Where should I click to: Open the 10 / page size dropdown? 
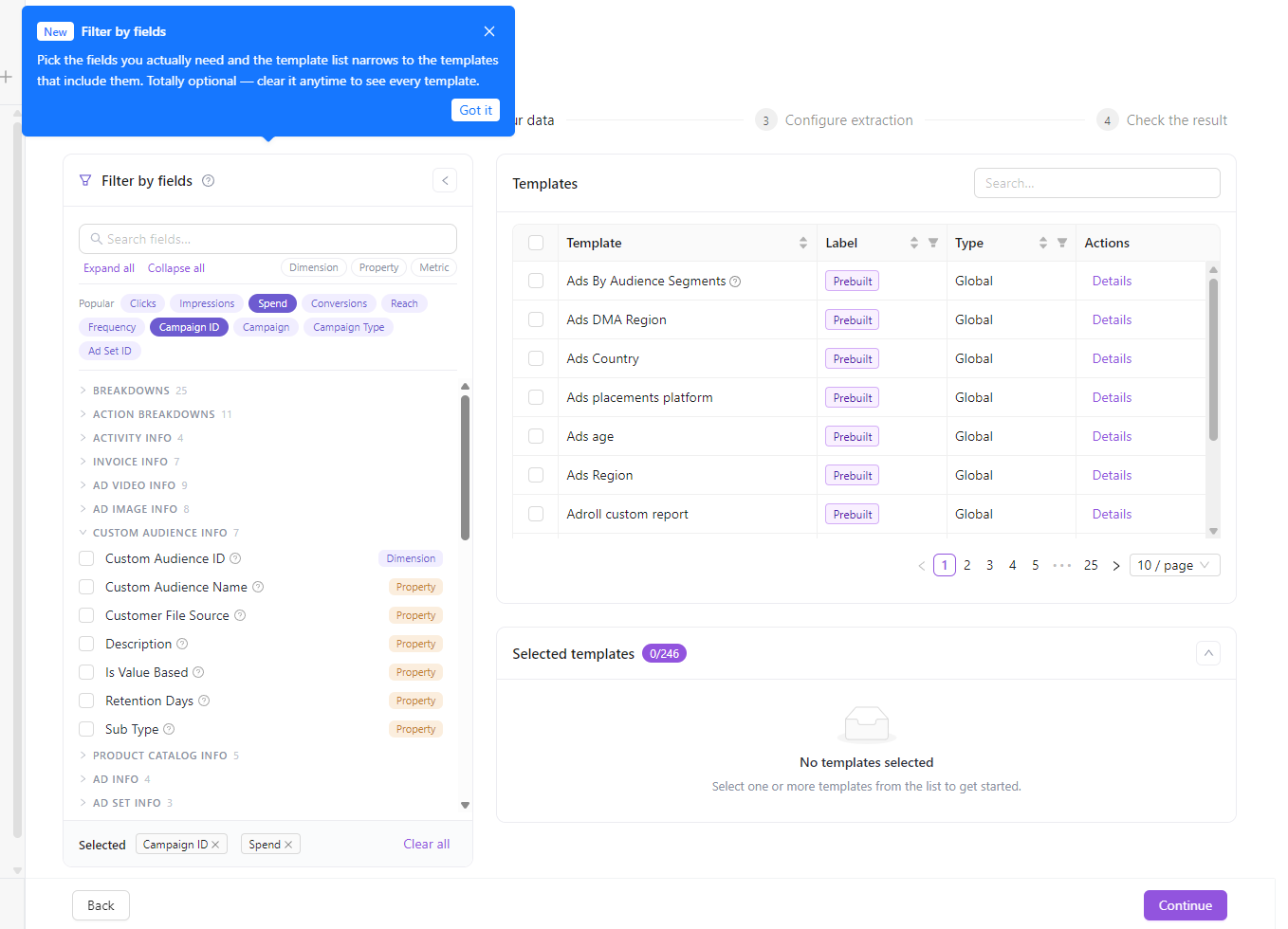[x=1174, y=565]
